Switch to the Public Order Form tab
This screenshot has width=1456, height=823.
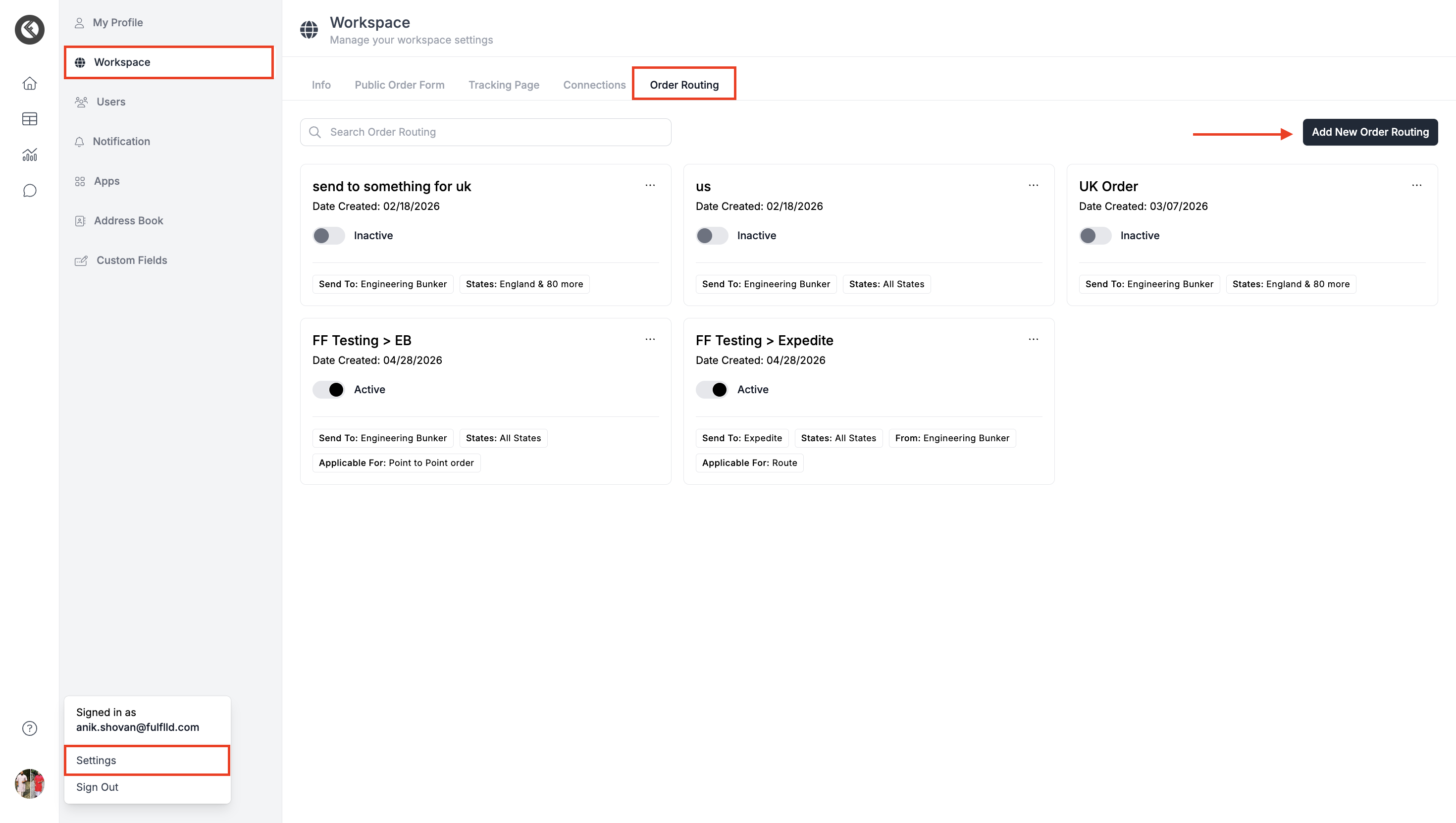tap(399, 85)
